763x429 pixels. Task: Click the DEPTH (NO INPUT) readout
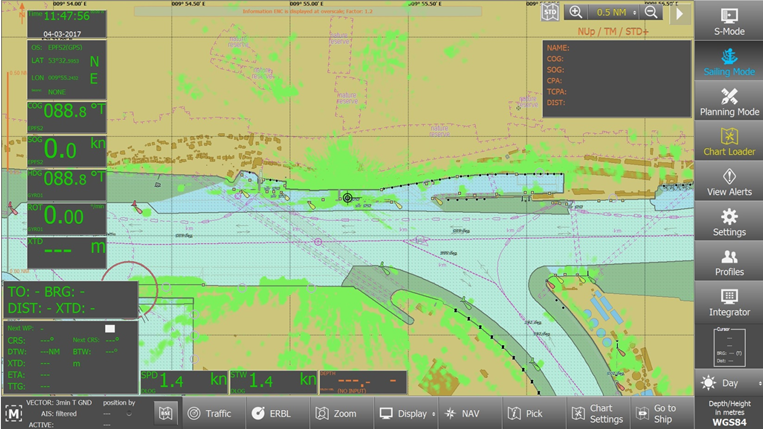click(x=363, y=382)
